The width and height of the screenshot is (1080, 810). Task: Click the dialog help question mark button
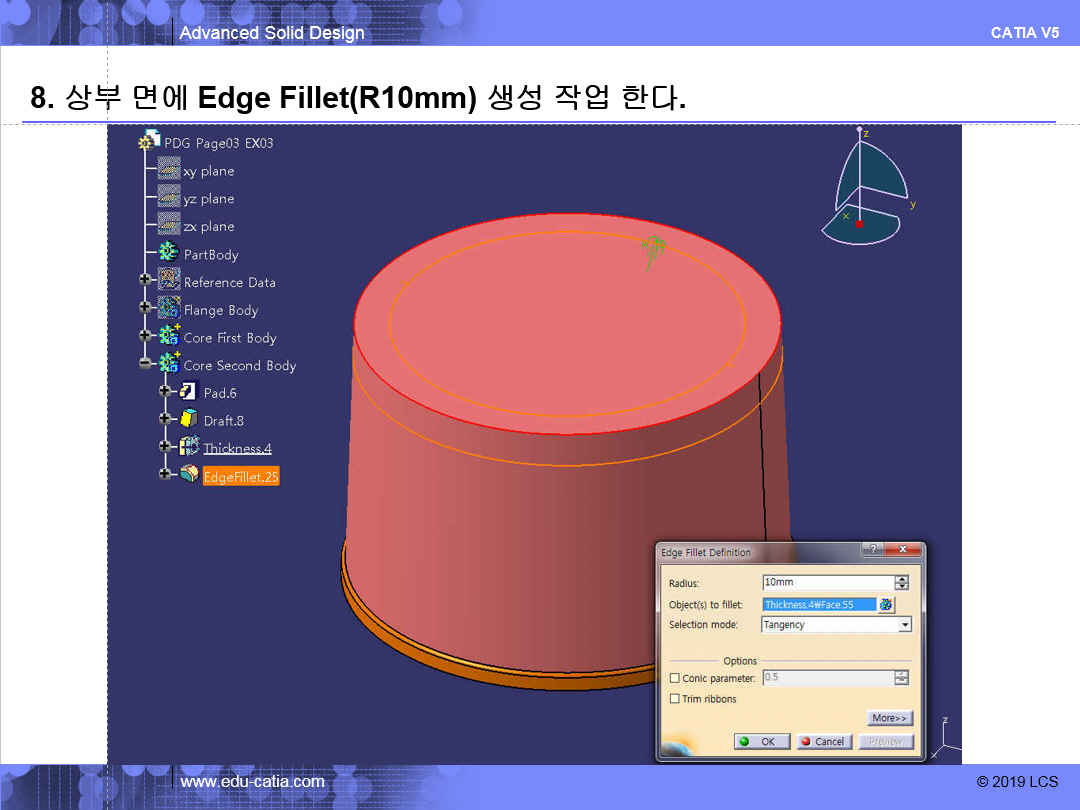click(873, 550)
